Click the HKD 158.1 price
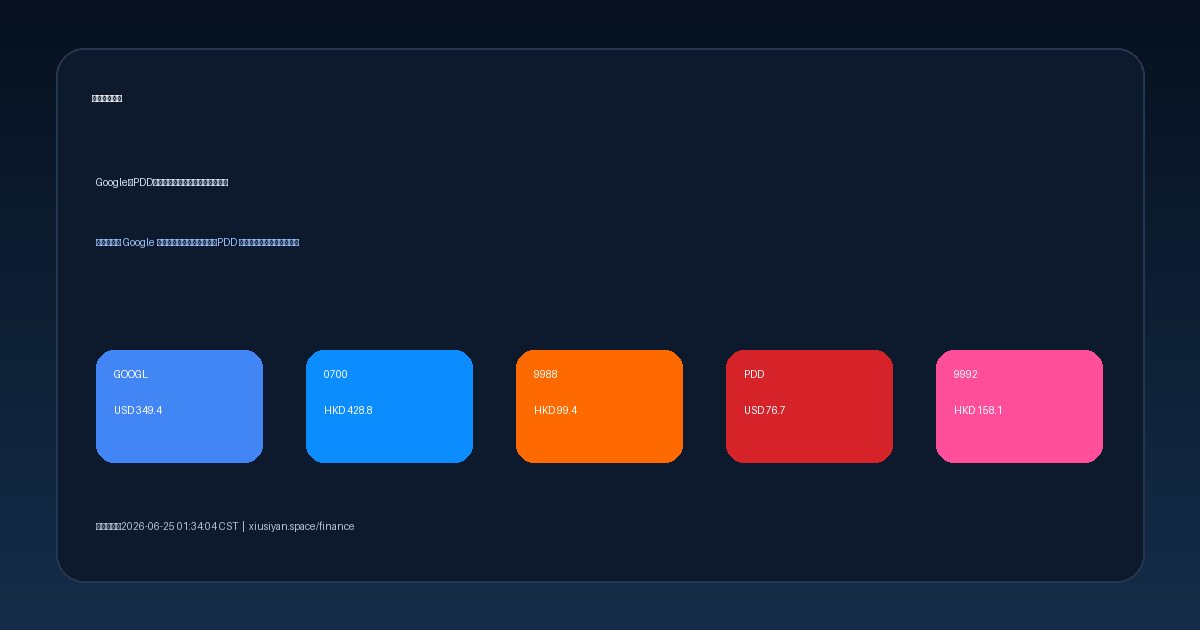This screenshot has height=630, width=1200. click(978, 410)
